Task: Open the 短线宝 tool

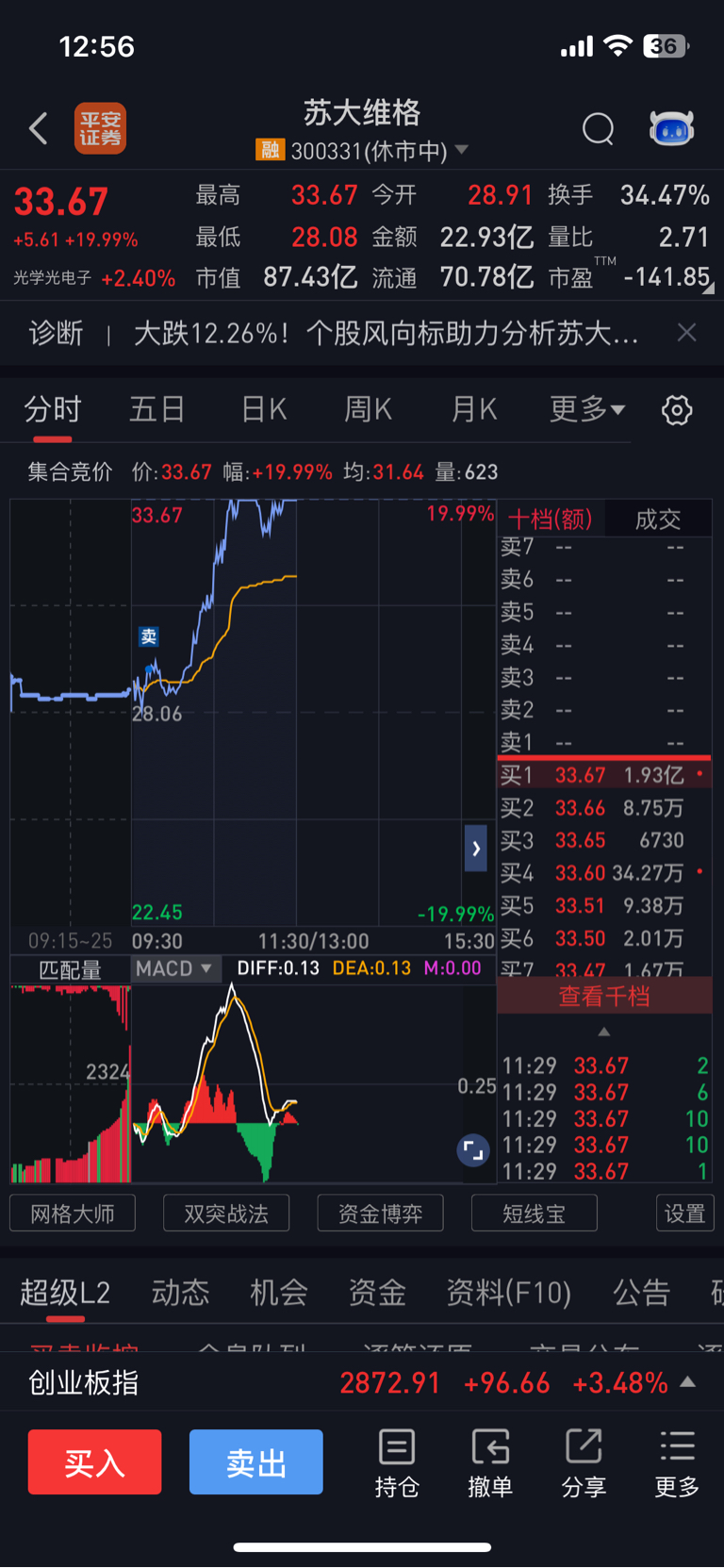Action: tap(534, 1213)
